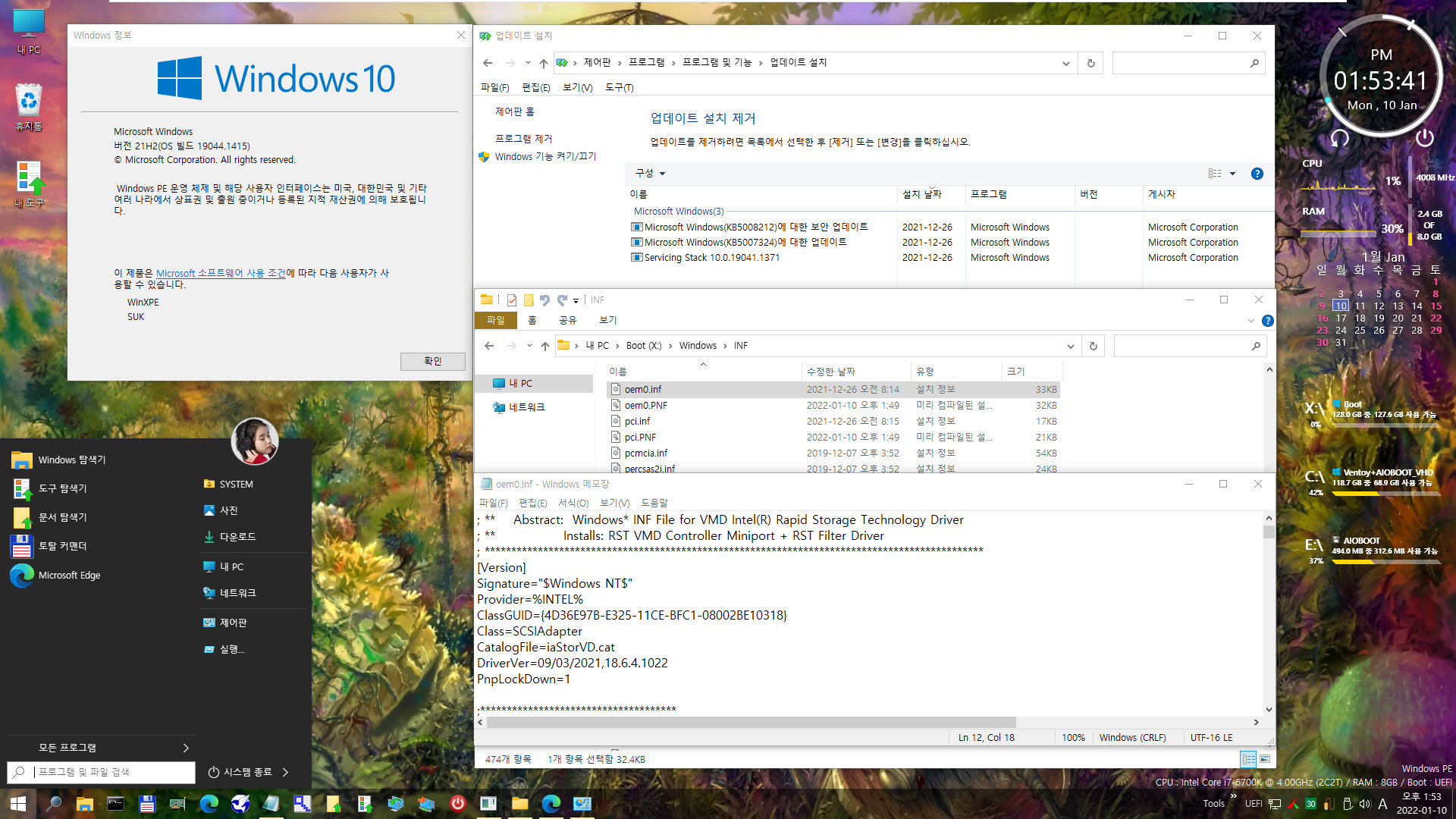Go up one level in INF explorer window
Screen dimensions: 1456x819
pos(544,346)
